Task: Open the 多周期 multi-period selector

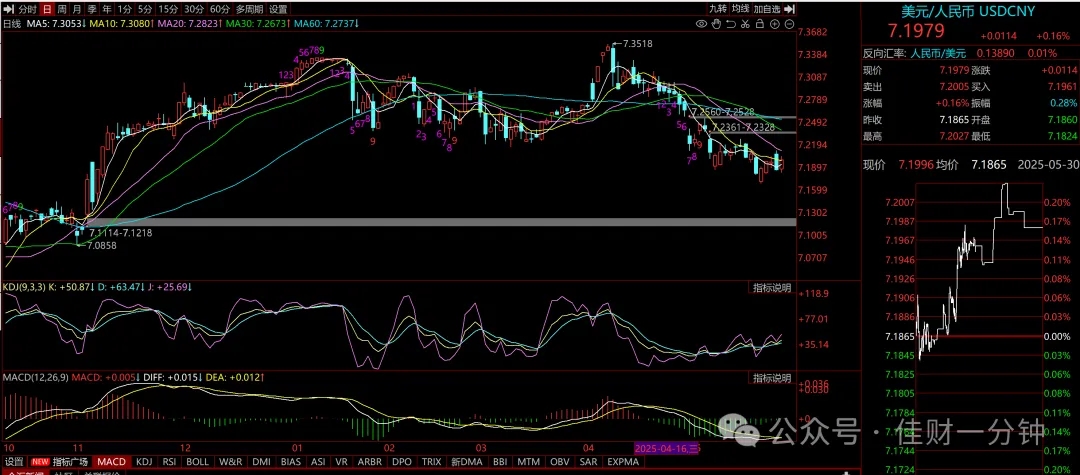Action: click(249, 9)
